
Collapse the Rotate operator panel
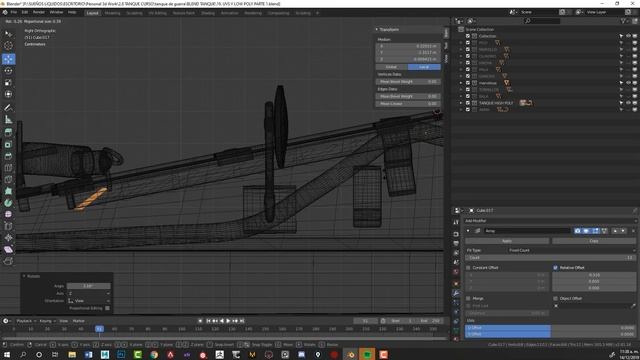[x=24, y=276]
